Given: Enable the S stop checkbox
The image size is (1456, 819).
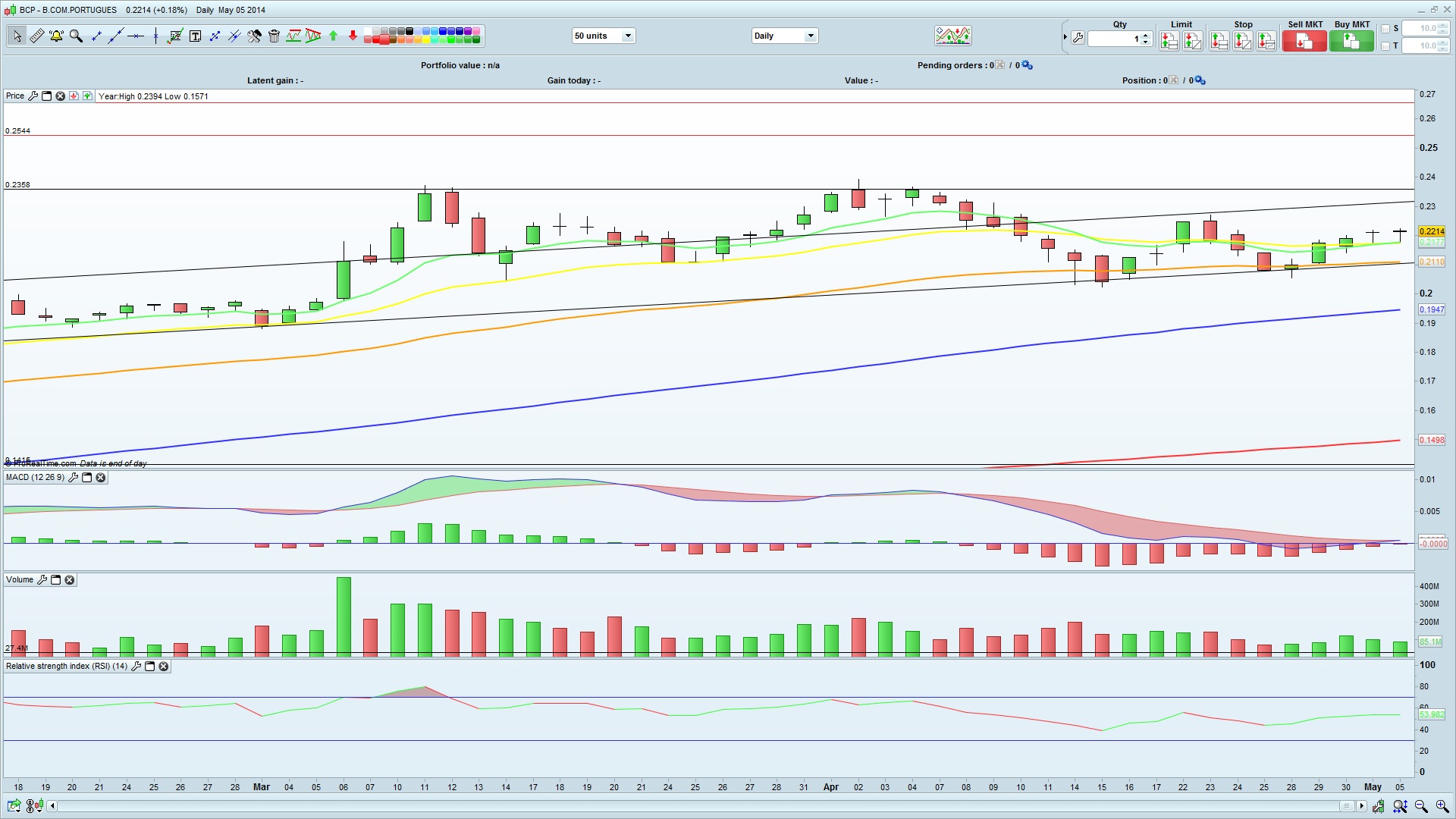Looking at the screenshot, I should (1385, 29).
